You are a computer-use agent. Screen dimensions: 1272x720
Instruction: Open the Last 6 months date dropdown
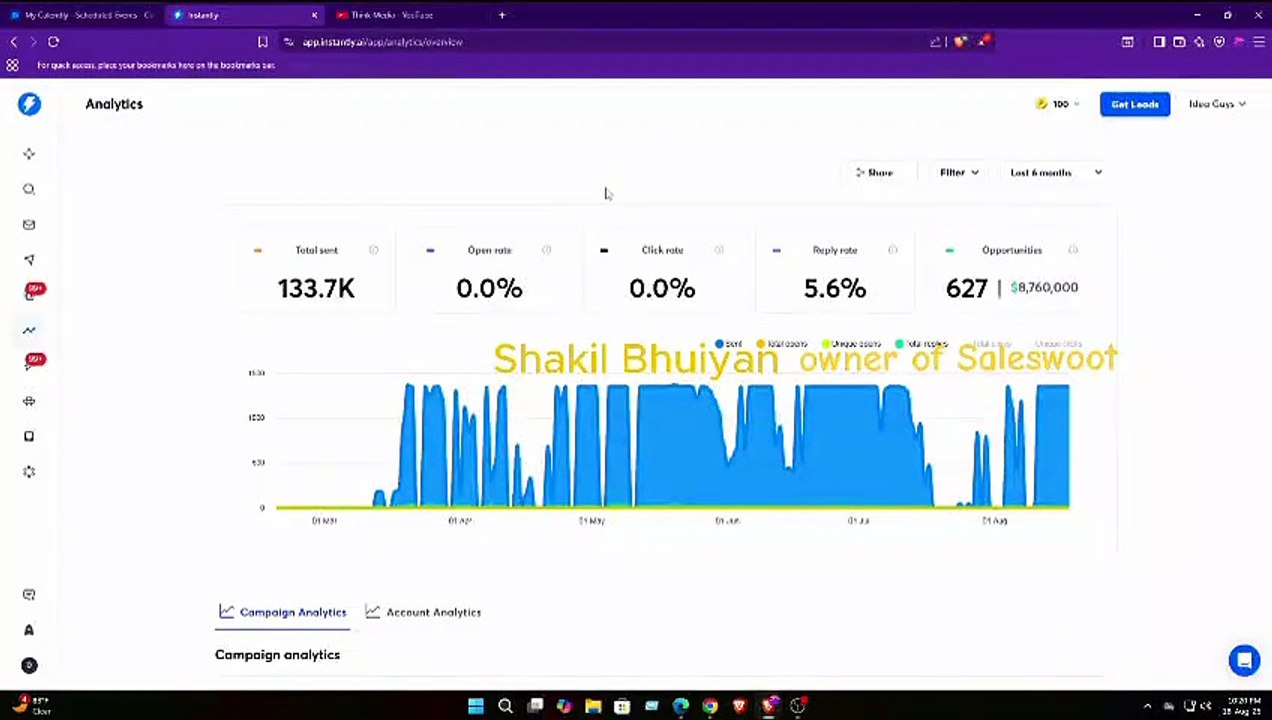(1055, 172)
